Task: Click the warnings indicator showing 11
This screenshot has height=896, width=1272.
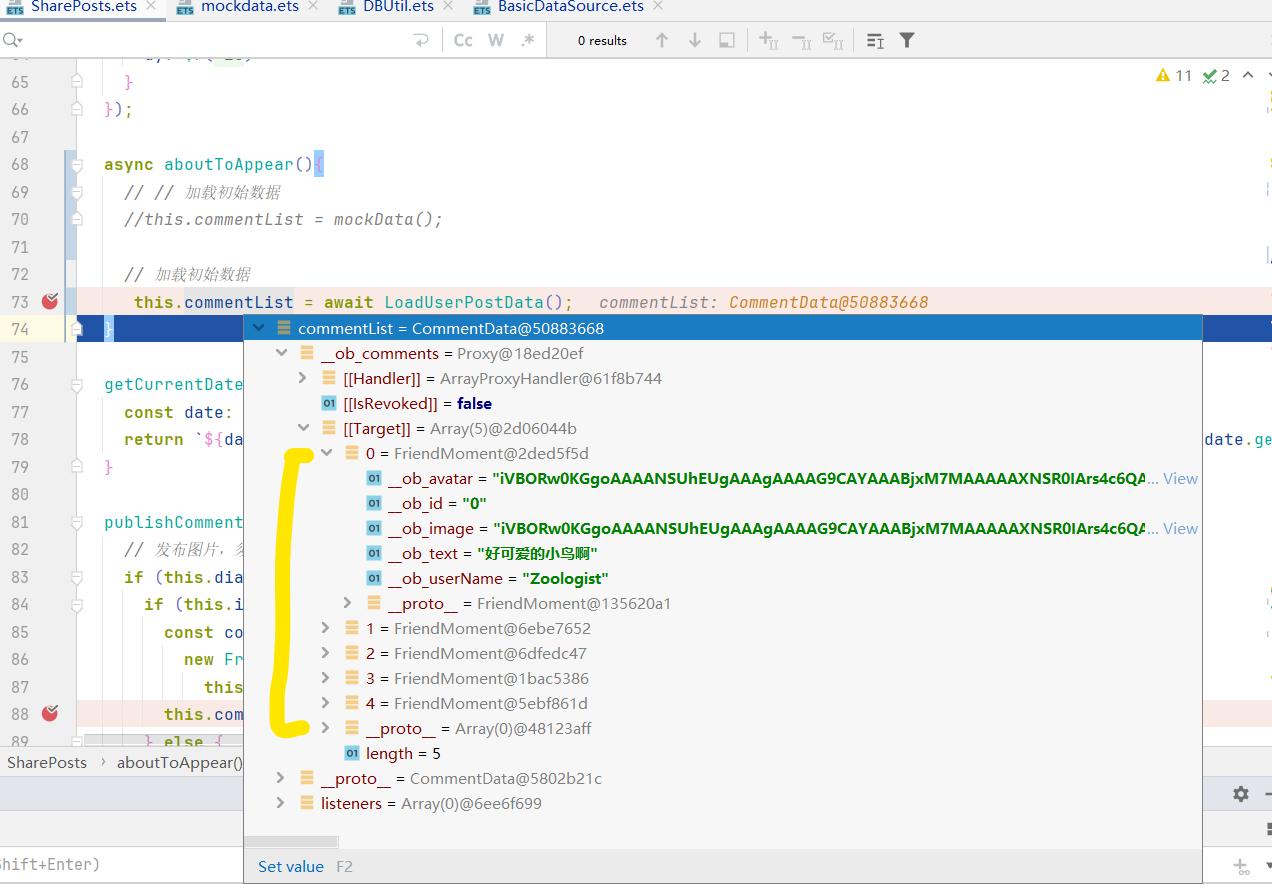Action: [1174, 76]
